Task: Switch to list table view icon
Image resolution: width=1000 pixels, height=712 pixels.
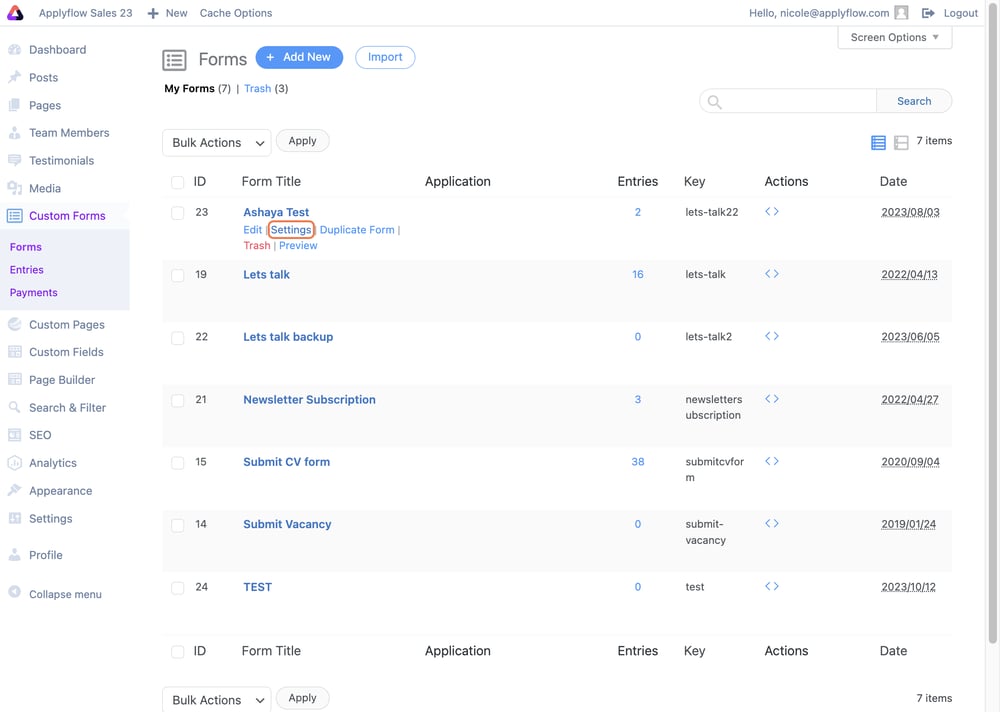Action: coord(878,142)
